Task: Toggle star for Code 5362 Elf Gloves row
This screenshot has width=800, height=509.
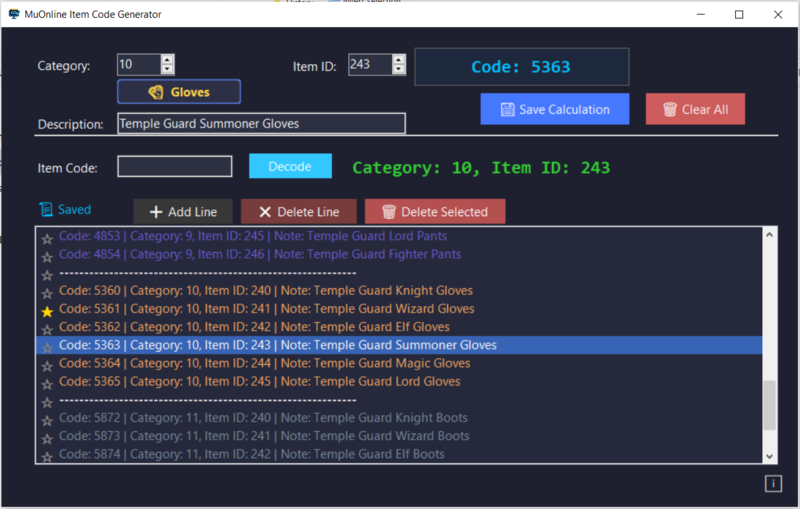Action: coord(47,329)
